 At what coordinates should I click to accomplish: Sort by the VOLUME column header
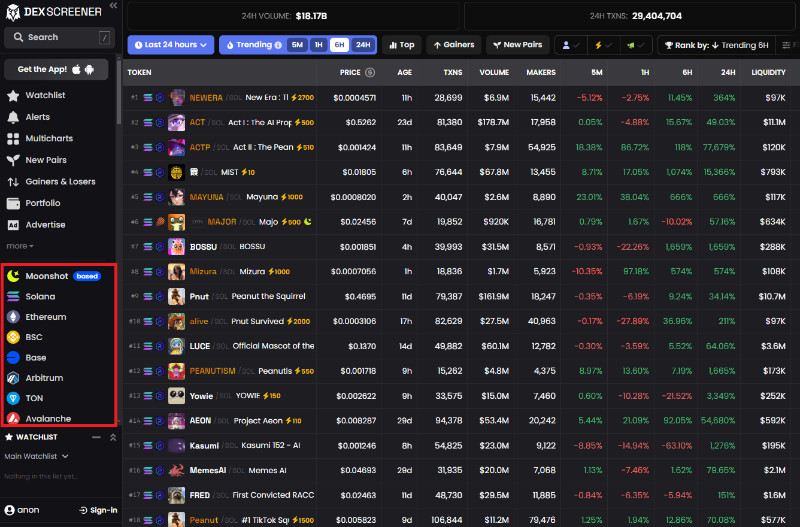click(x=494, y=72)
